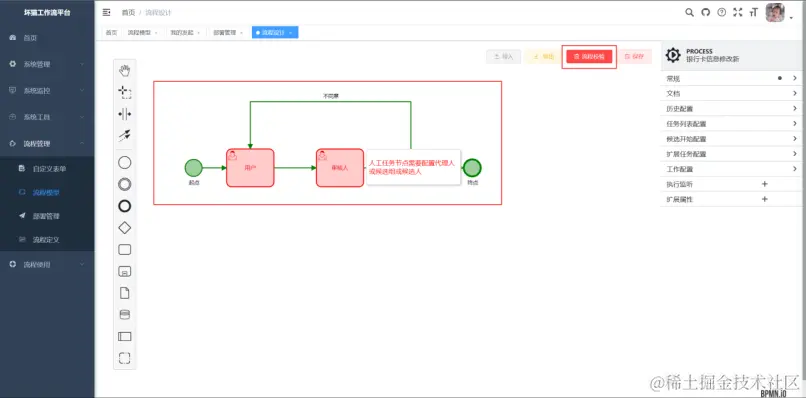806x398 pixels.
Task: Open 流程定义 in the sidebar
Action: point(47,240)
